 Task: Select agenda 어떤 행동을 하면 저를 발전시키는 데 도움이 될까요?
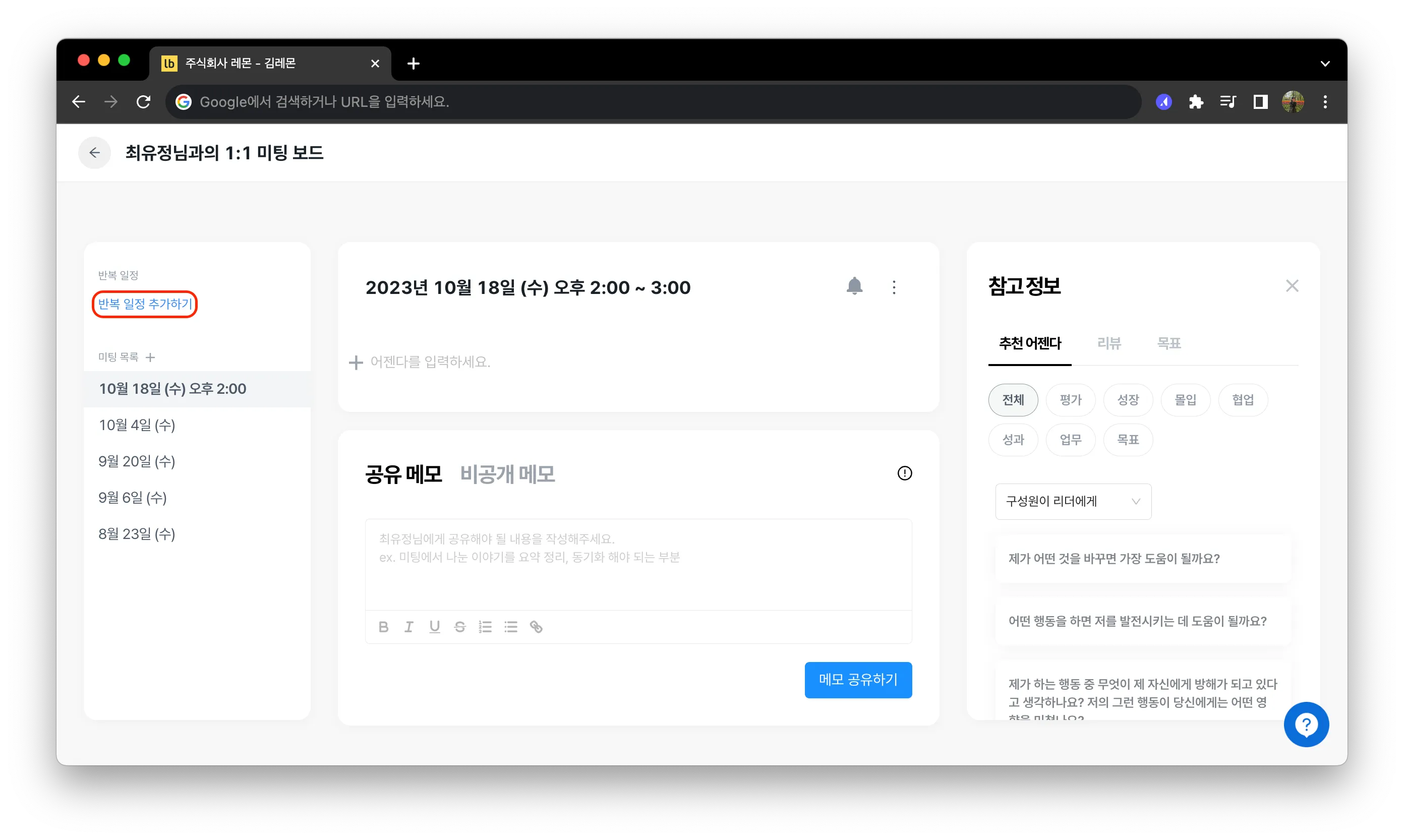click(1142, 621)
